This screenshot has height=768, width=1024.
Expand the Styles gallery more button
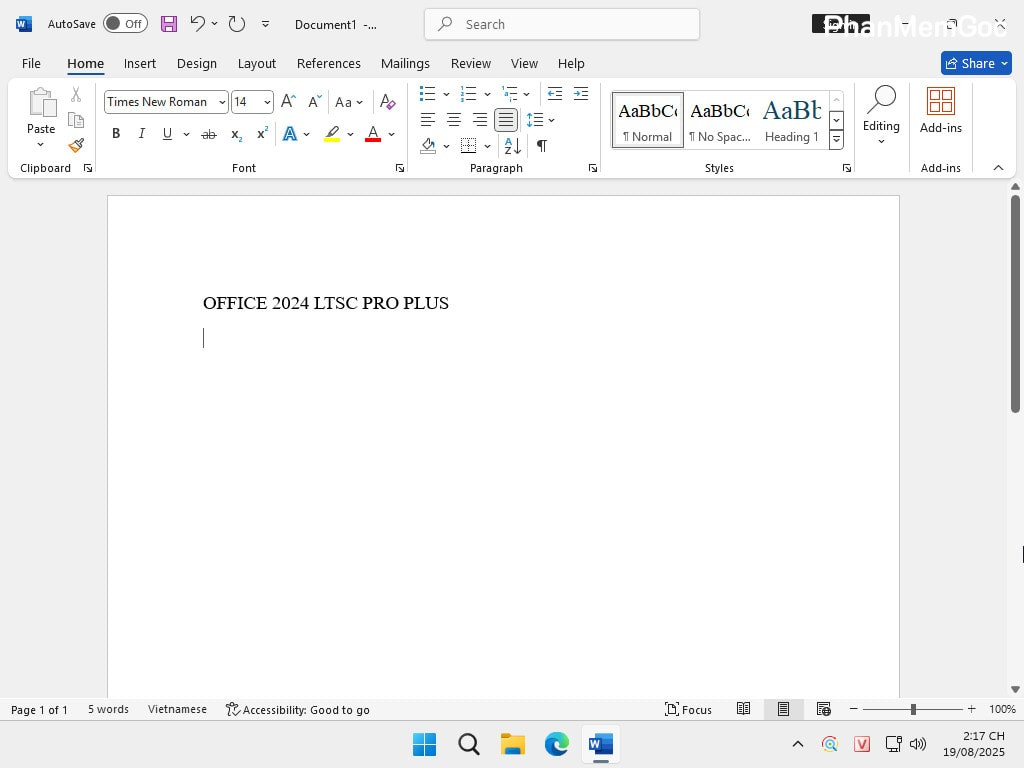(x=836, y=140)
